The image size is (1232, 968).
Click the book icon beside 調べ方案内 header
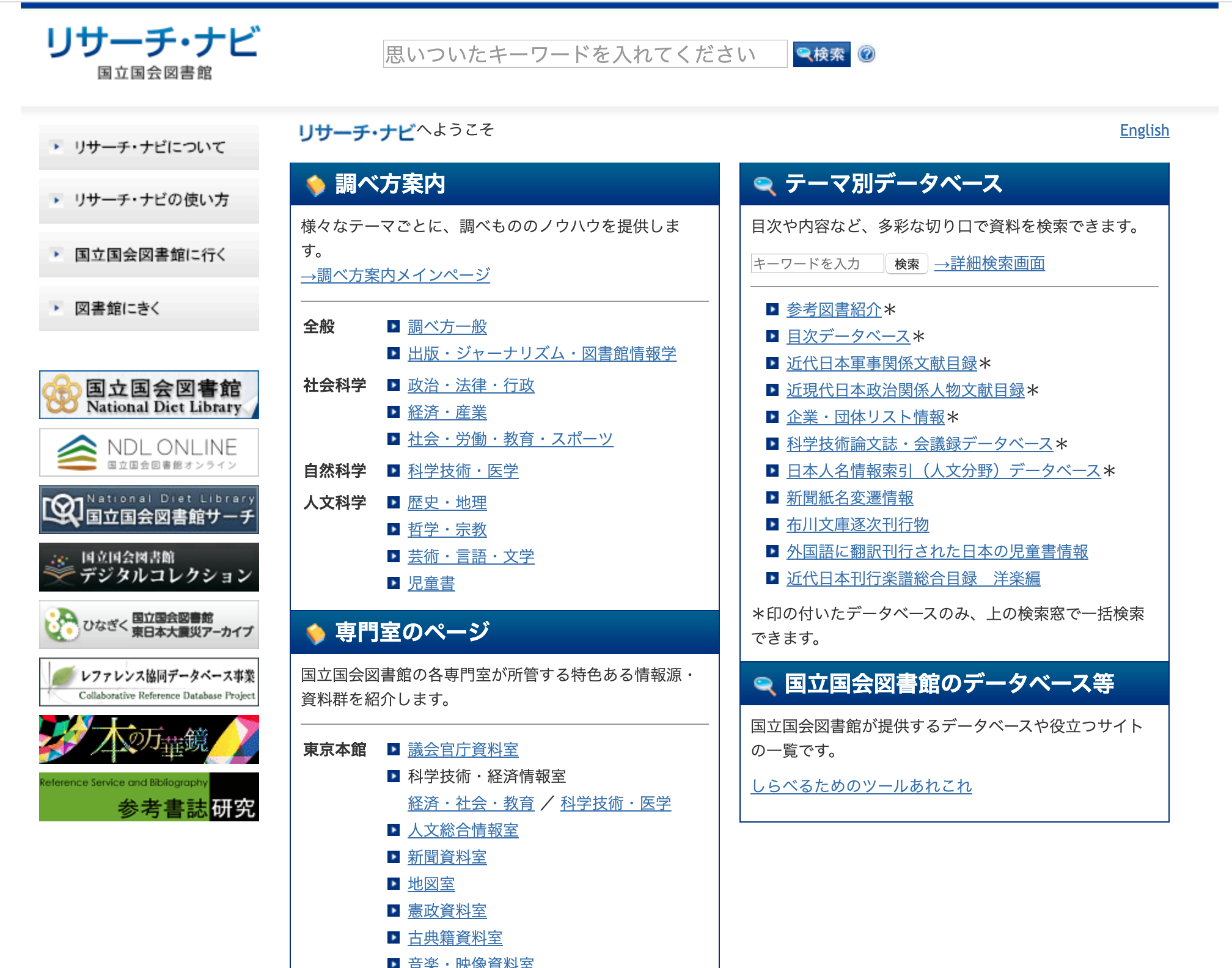[315, 185]
